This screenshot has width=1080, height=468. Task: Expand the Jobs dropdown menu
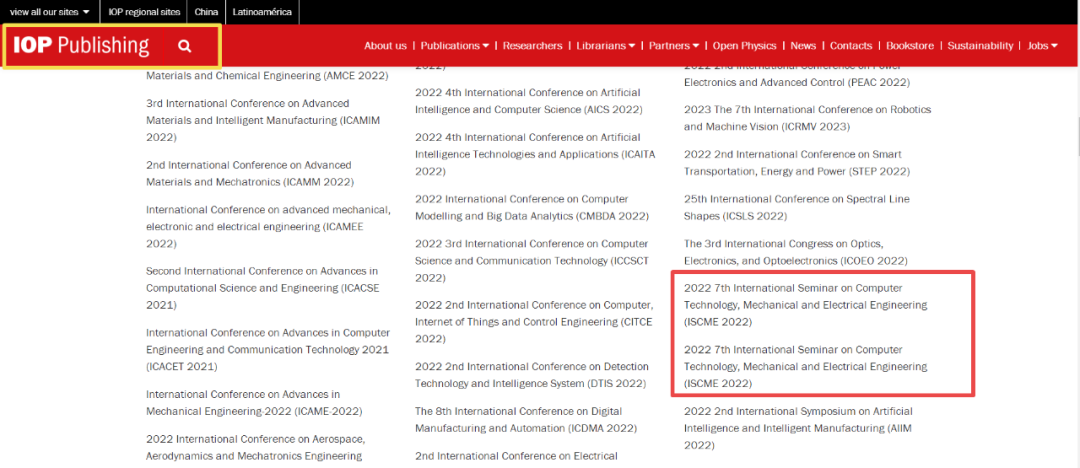coord(1042,45)
